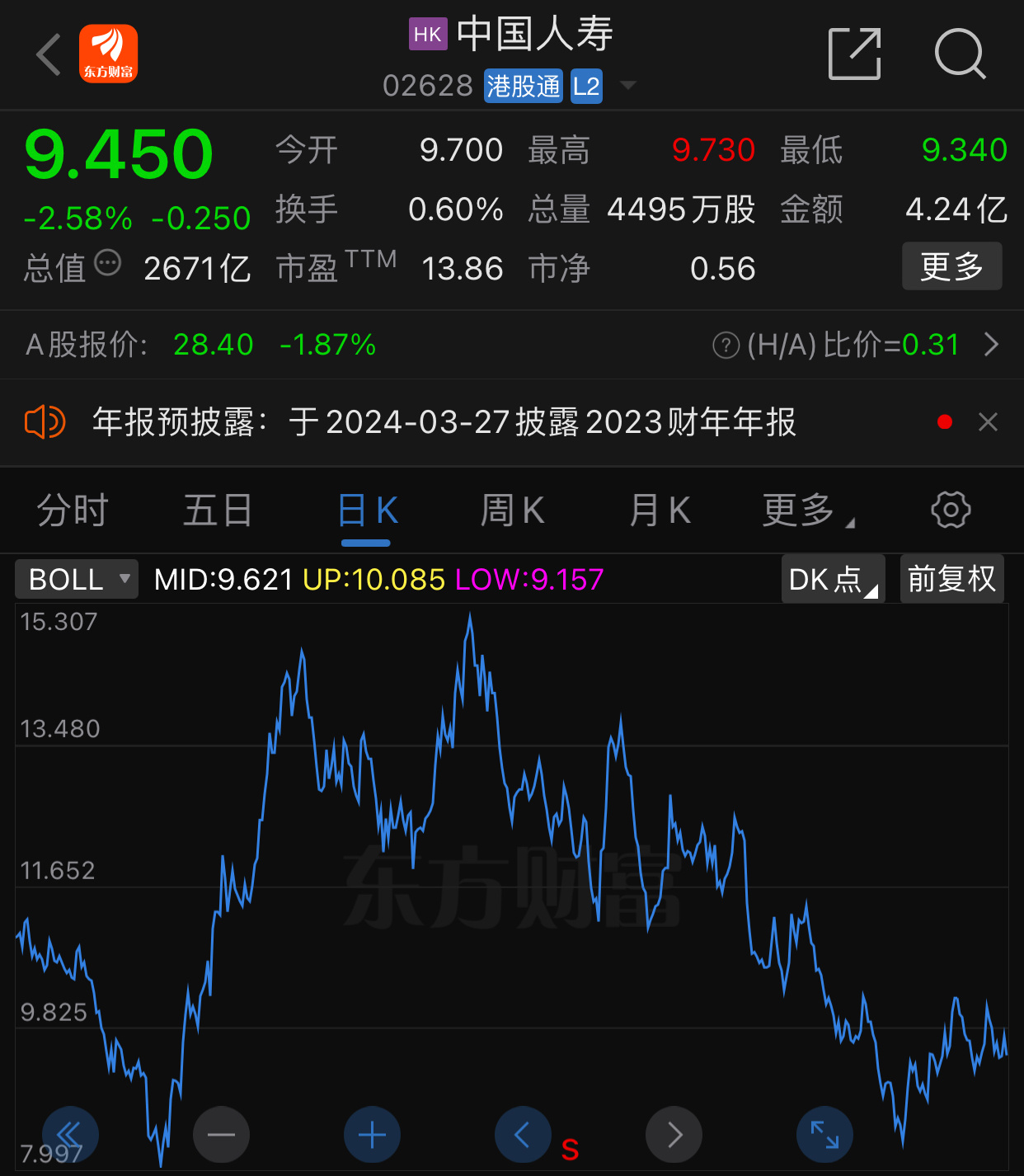Dismiss the 年报预披露 notice
This screenshot has height=1176, width=1024.
click(988, 422)
